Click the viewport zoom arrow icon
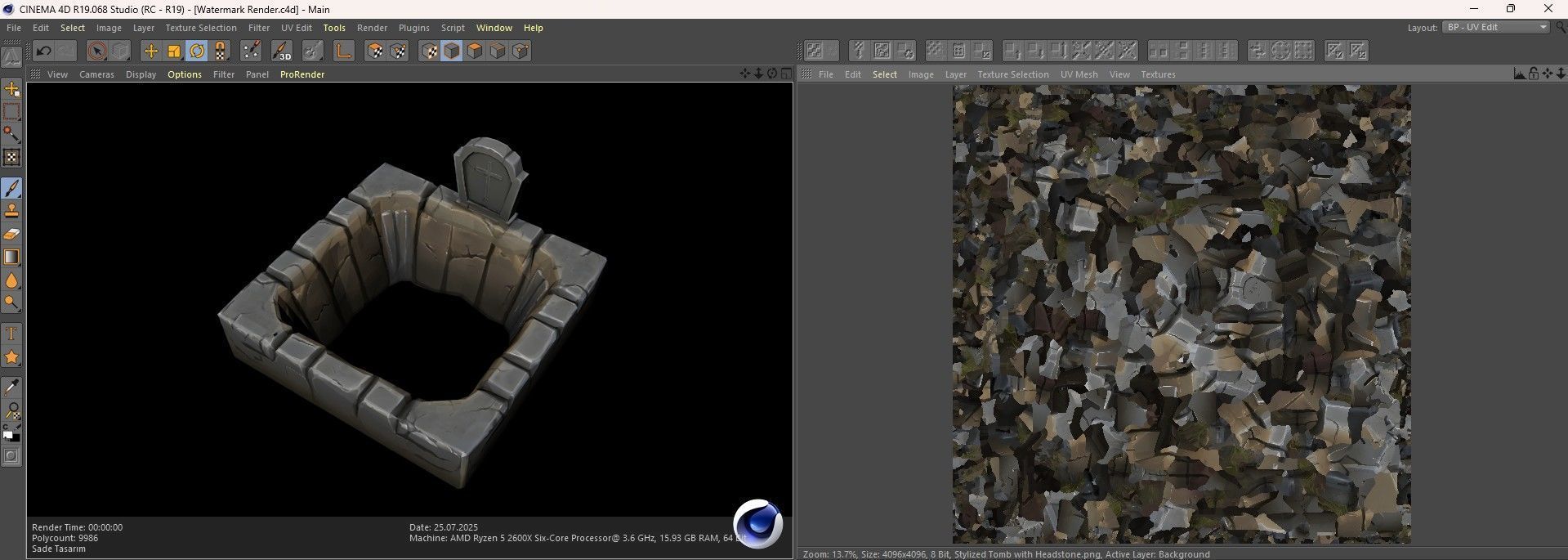Screen dimensions: 1568x560 [x=758, y=74]
